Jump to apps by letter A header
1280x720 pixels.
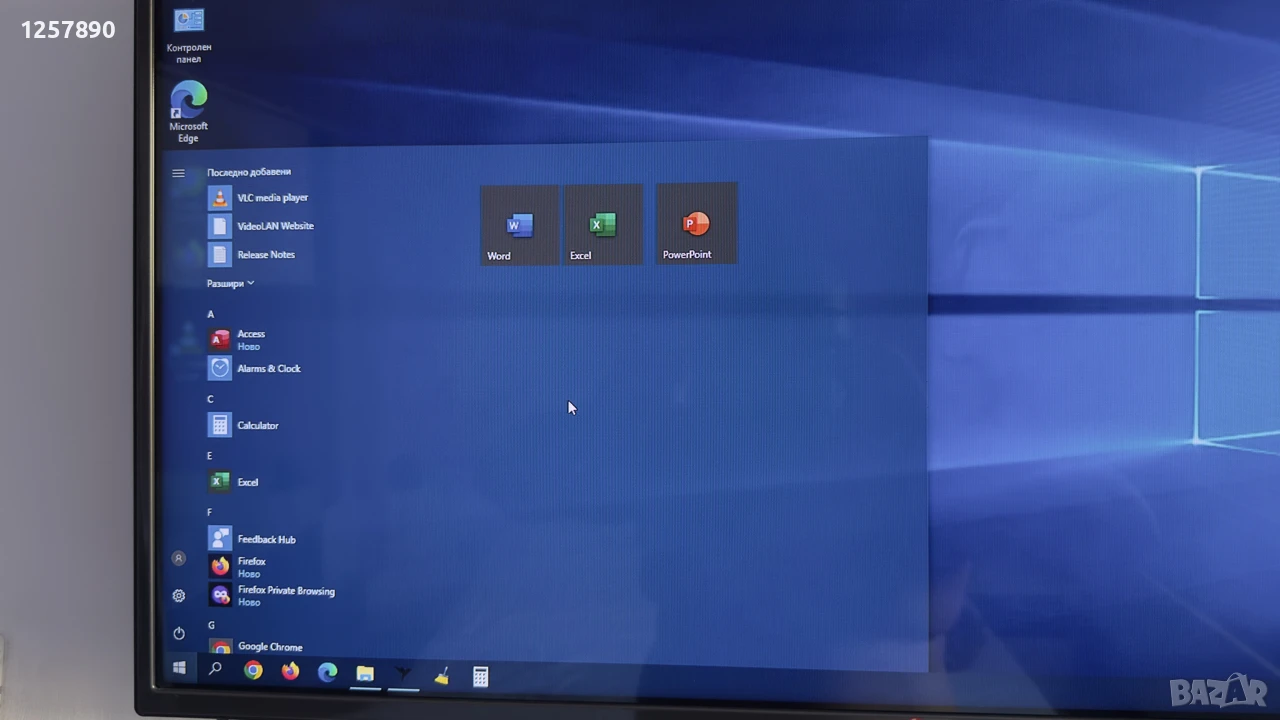[211, 314]
